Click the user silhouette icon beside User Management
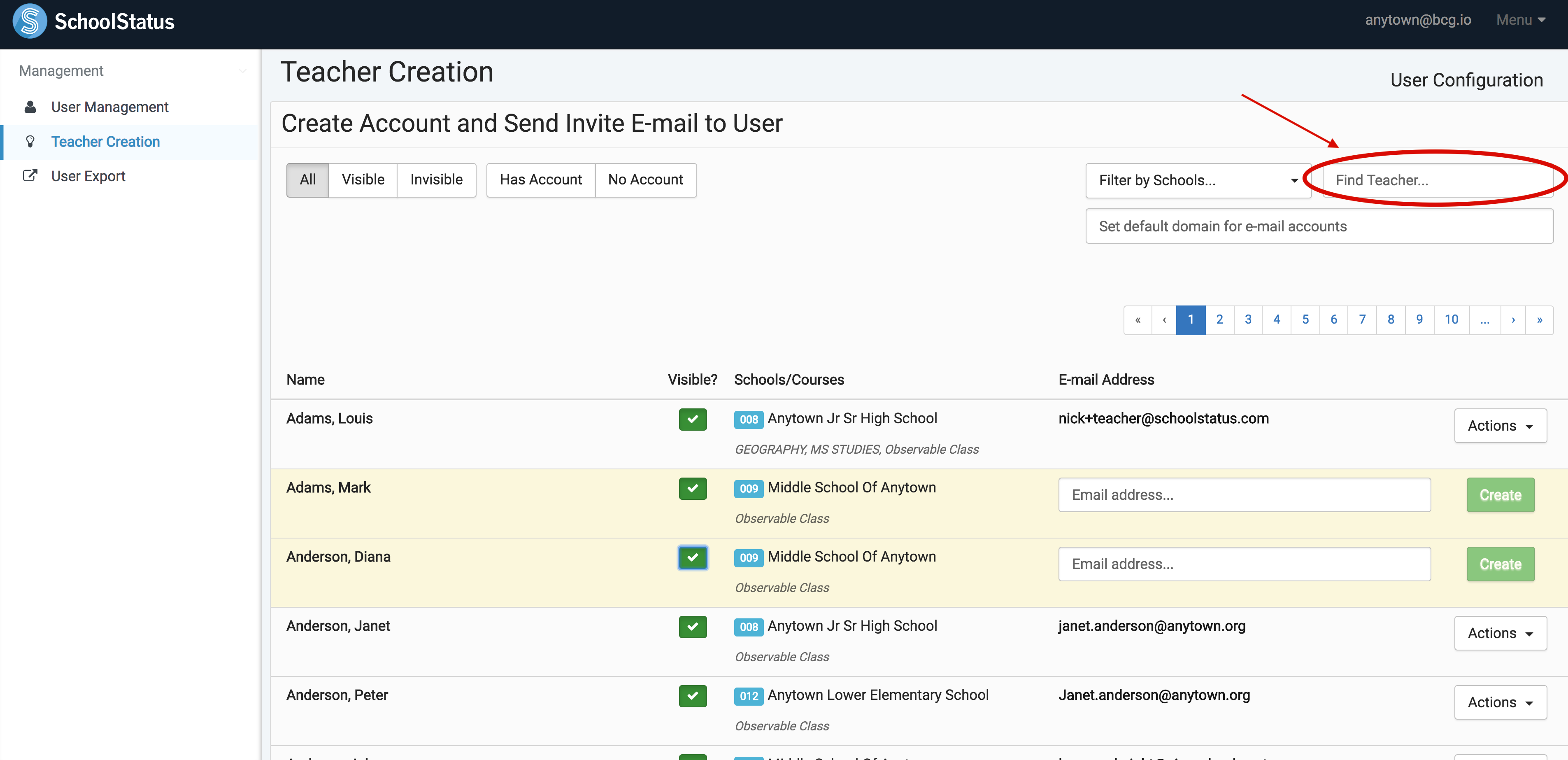The width and height of the screenshot is (1568, 760). [30, 107]
